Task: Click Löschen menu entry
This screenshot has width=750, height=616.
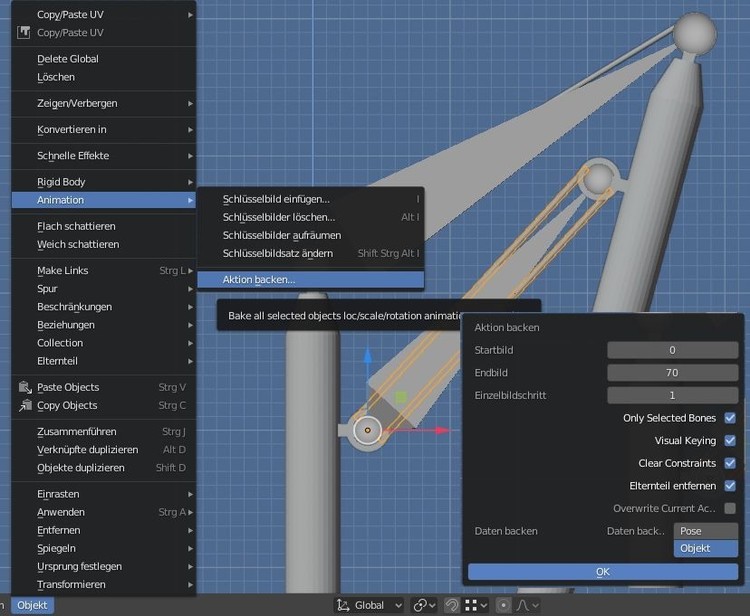Action: tap(104, 77)
